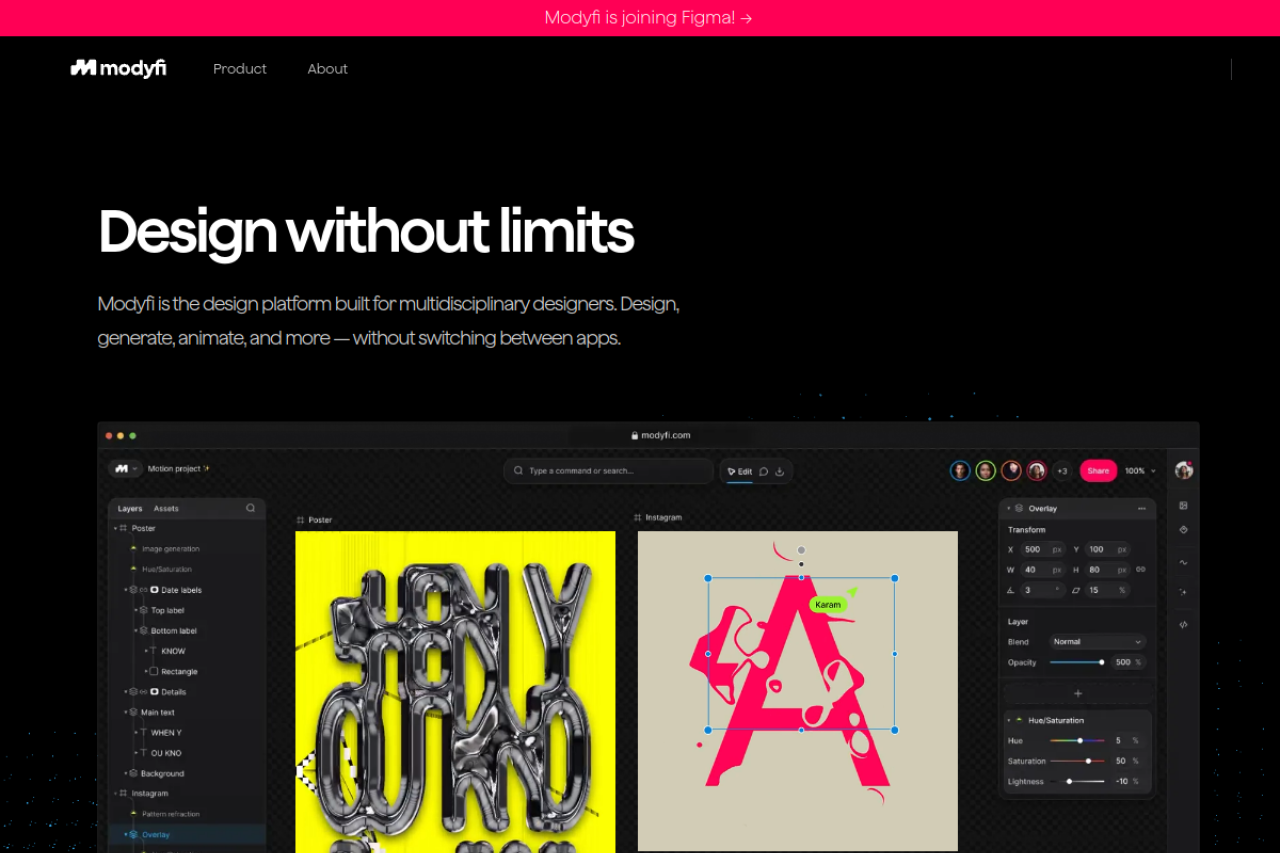1280x853 pixels.
Task: Switch to the Assets tab
Action: pos(166,509)
